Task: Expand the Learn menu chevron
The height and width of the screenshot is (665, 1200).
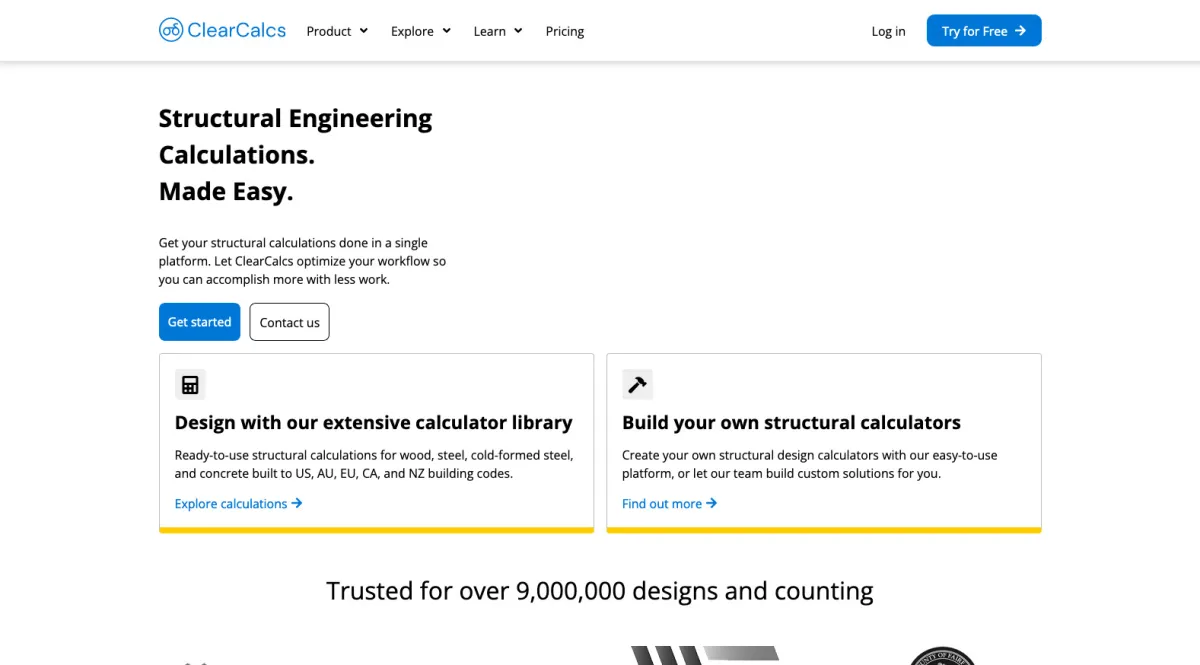Action: pos(518,31)
